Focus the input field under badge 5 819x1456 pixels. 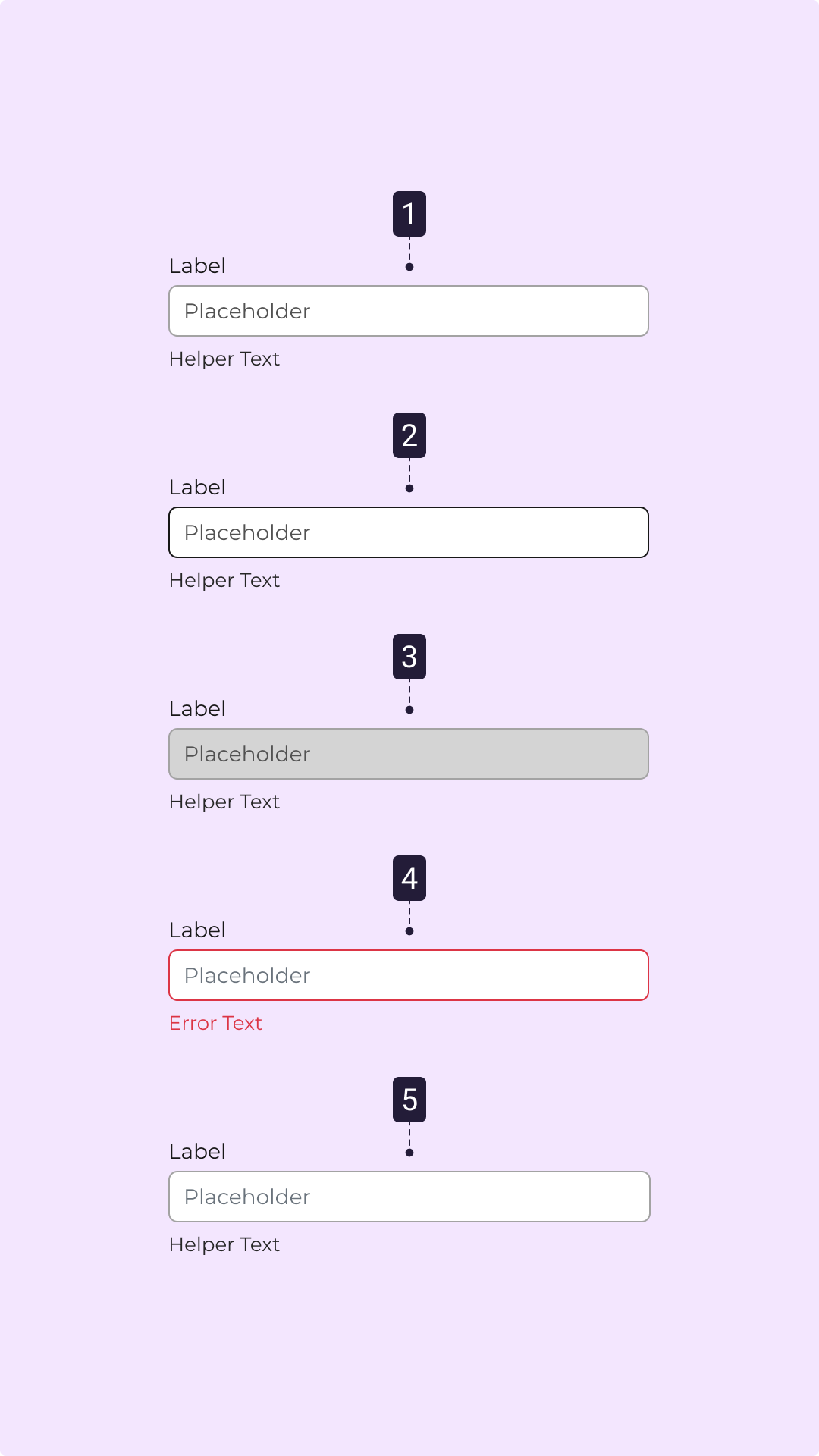[x=409, y=1197]
